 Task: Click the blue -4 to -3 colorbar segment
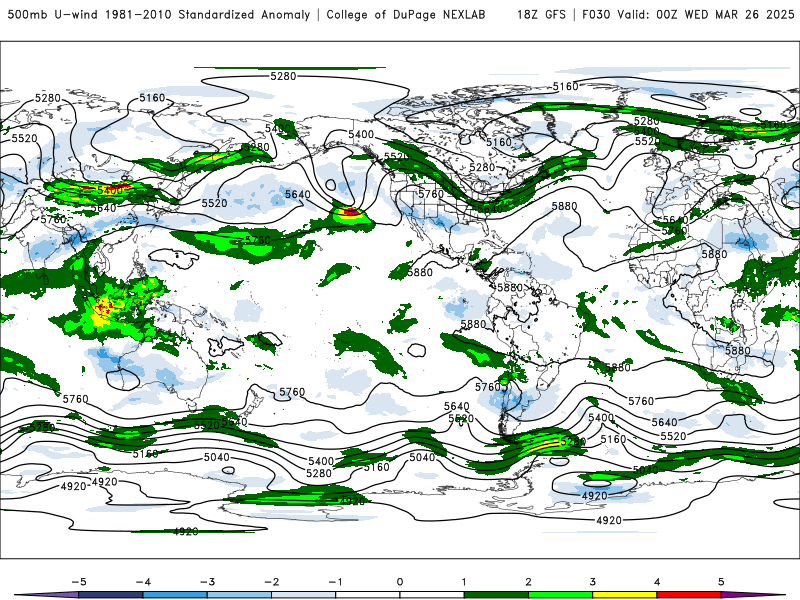175,595
